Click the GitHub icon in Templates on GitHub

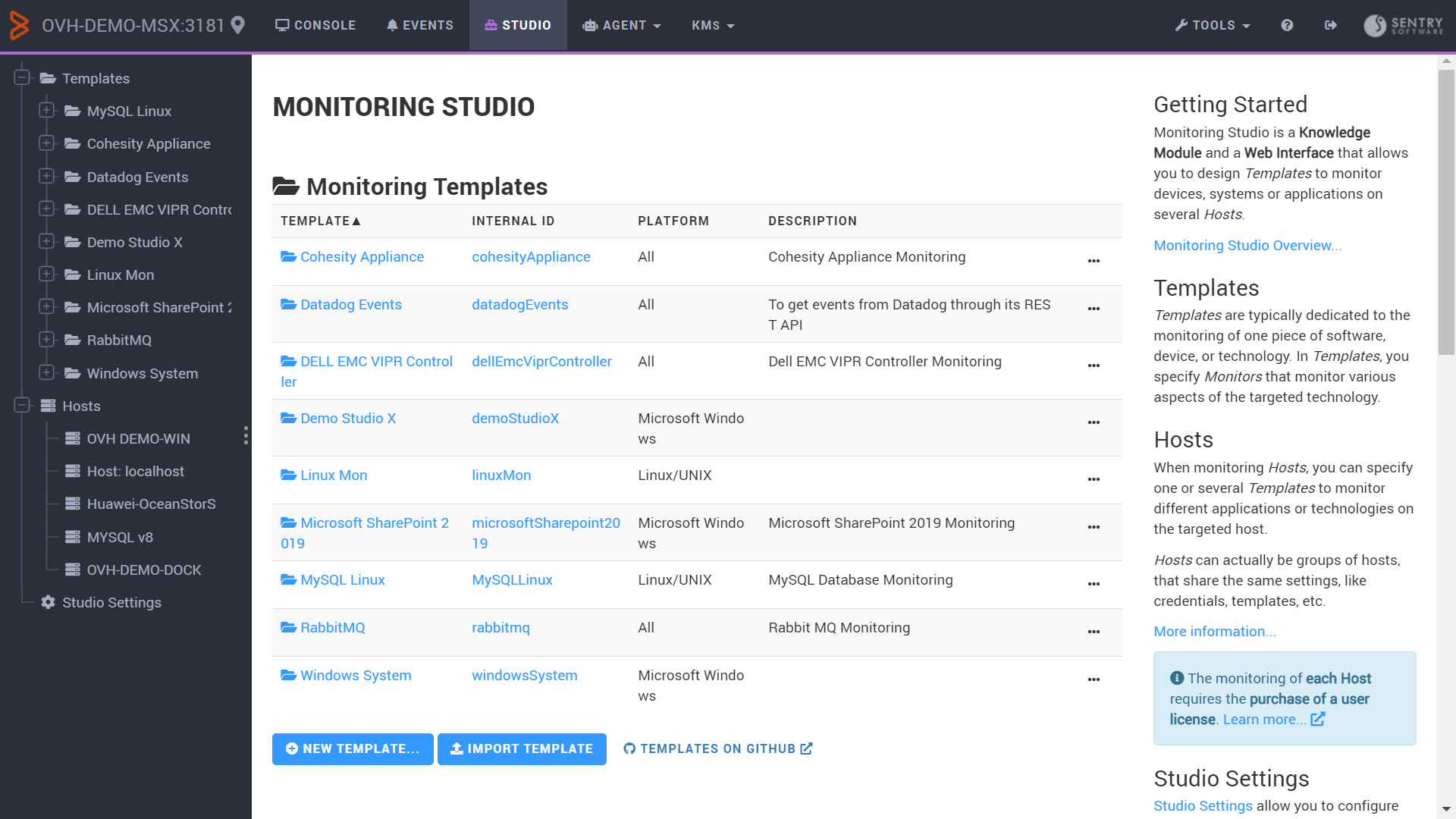pyautogui.click(x=629, y=748)
